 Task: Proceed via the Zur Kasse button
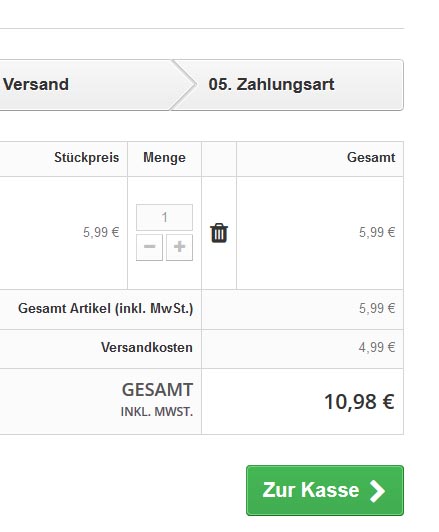point(325,490)
